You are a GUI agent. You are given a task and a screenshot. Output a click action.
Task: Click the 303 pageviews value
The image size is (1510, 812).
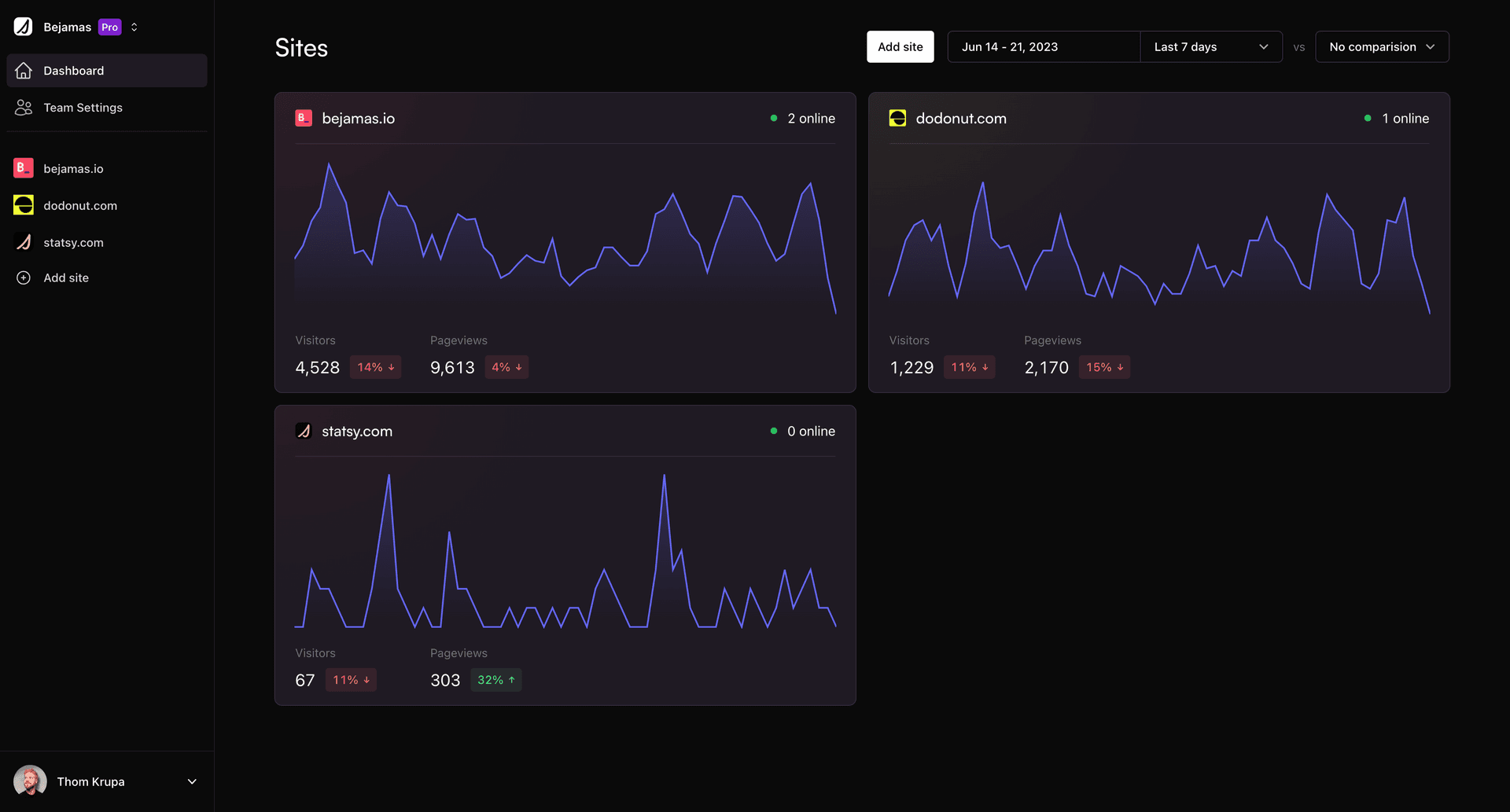click(445, 681)
